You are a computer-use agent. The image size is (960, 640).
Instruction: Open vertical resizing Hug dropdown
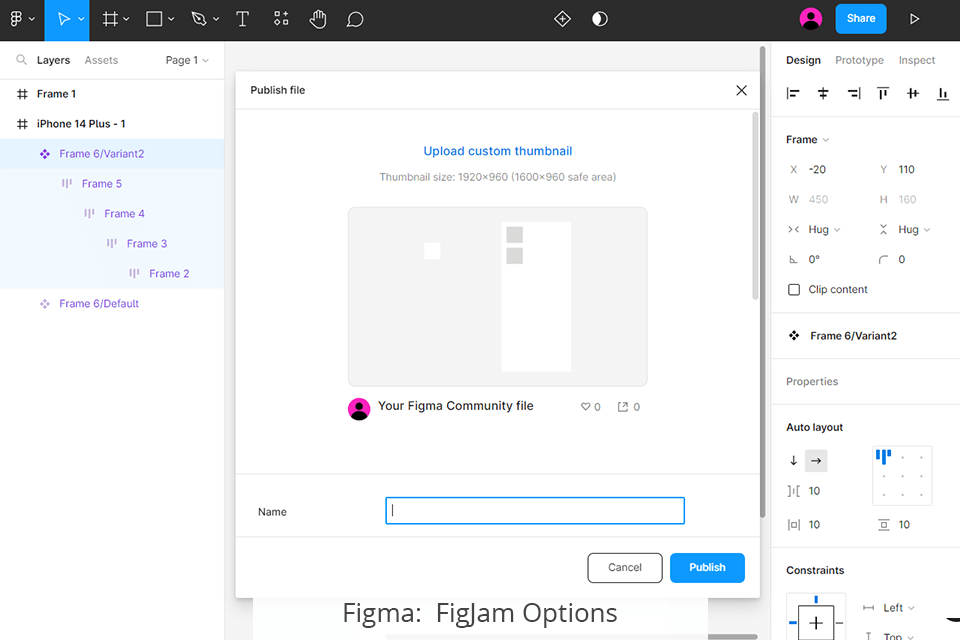coord(914,230)
